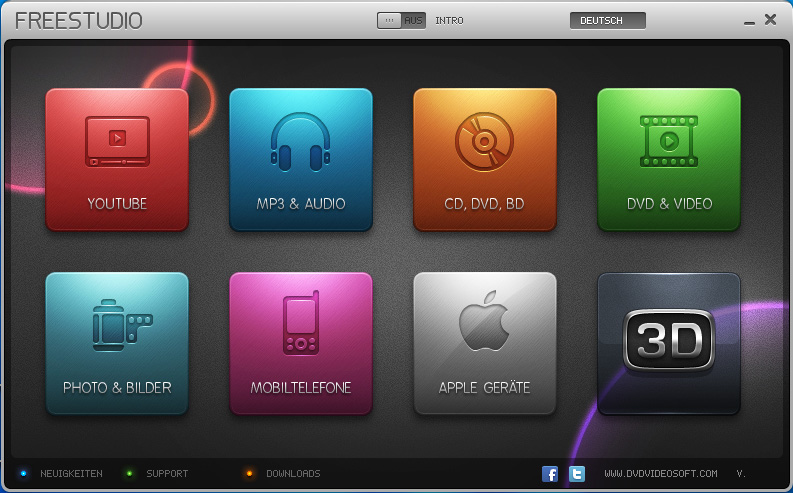Viewport: 793px width, 493px height.
Task: Open the Photo & Bilder tile
Action: click(x=117, y=343)
